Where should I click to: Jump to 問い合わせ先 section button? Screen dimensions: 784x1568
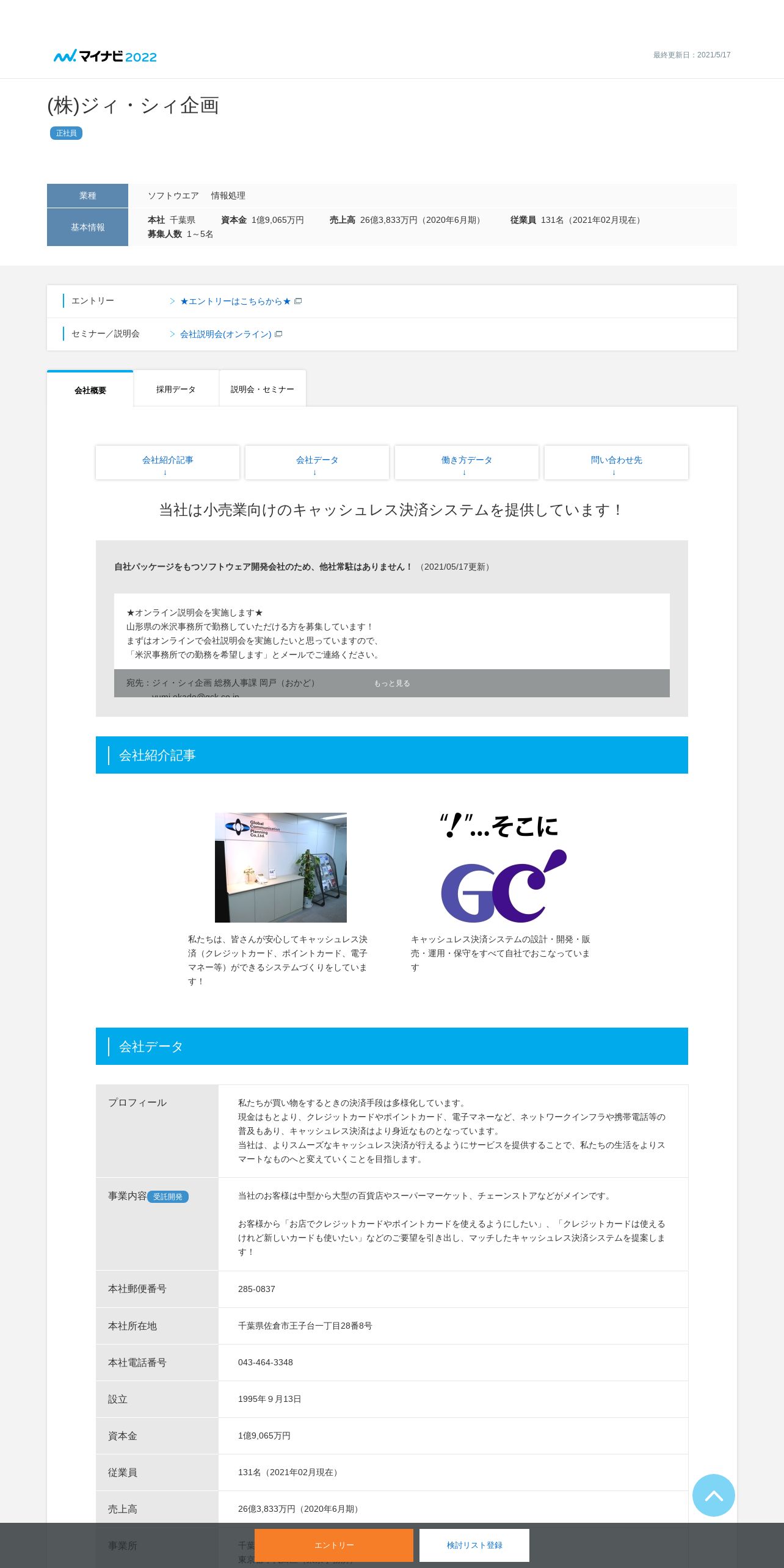coord(616,462)
